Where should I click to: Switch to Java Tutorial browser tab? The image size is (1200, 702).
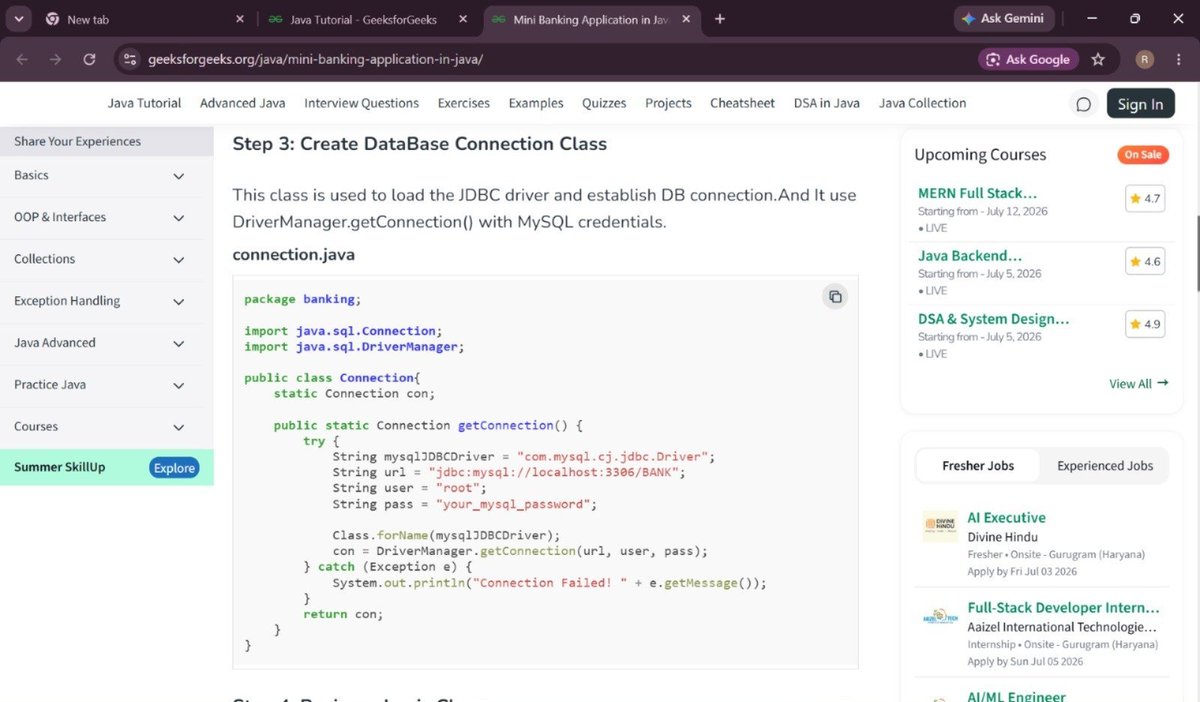[369, 19]
